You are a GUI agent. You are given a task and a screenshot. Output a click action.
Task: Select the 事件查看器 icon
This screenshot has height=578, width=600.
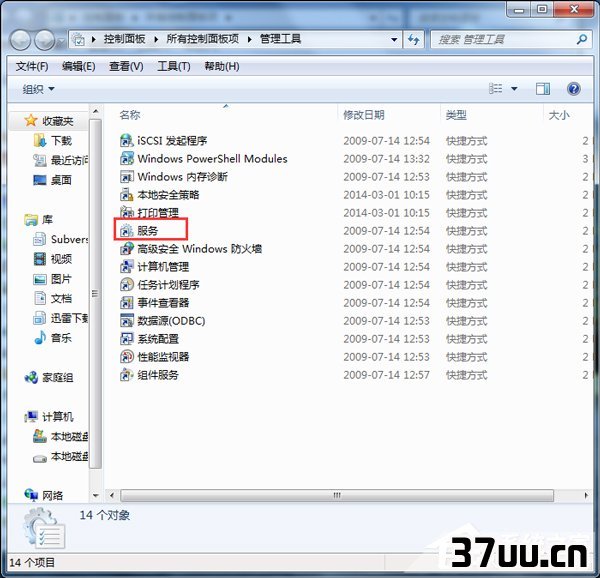pos(127,303)
